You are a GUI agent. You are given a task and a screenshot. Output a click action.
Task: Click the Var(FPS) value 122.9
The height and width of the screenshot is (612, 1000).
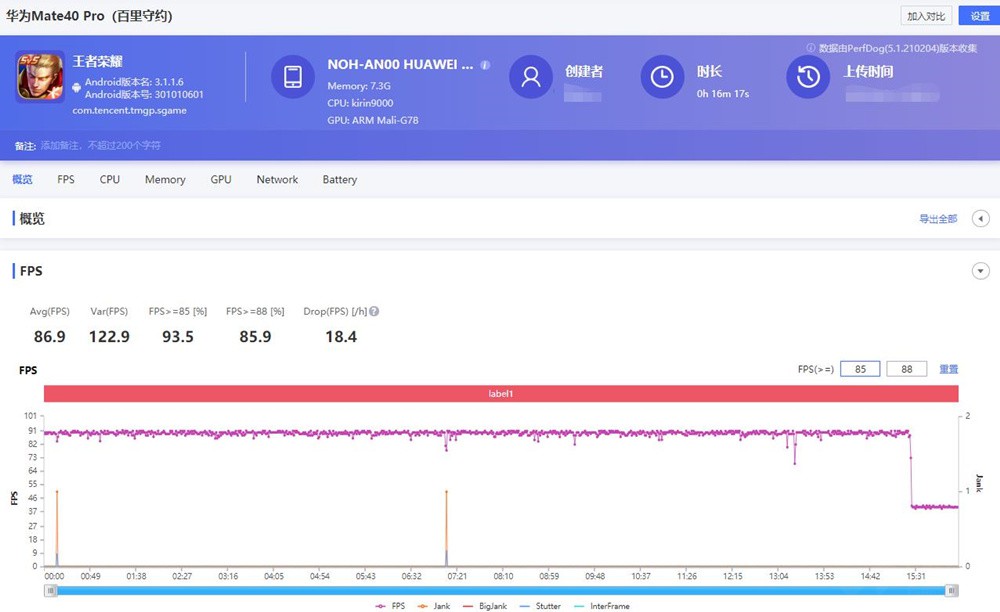(x=109, y=337)
